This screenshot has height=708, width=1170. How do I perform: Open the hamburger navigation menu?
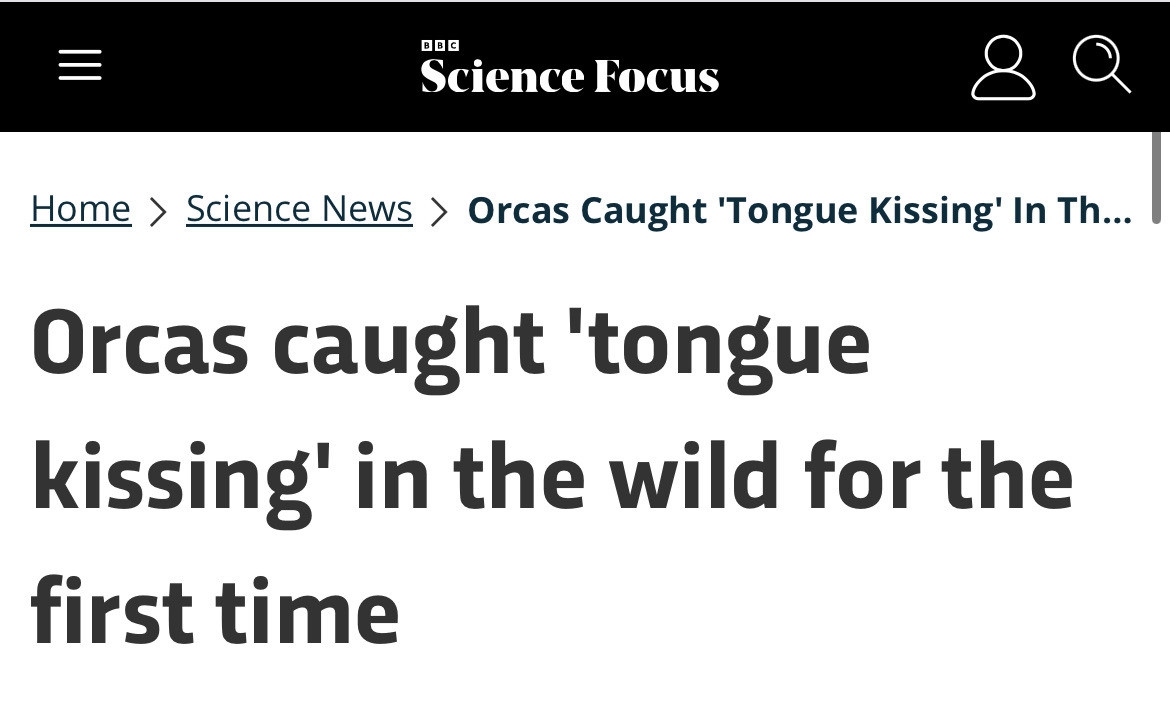tap(80, 66)
